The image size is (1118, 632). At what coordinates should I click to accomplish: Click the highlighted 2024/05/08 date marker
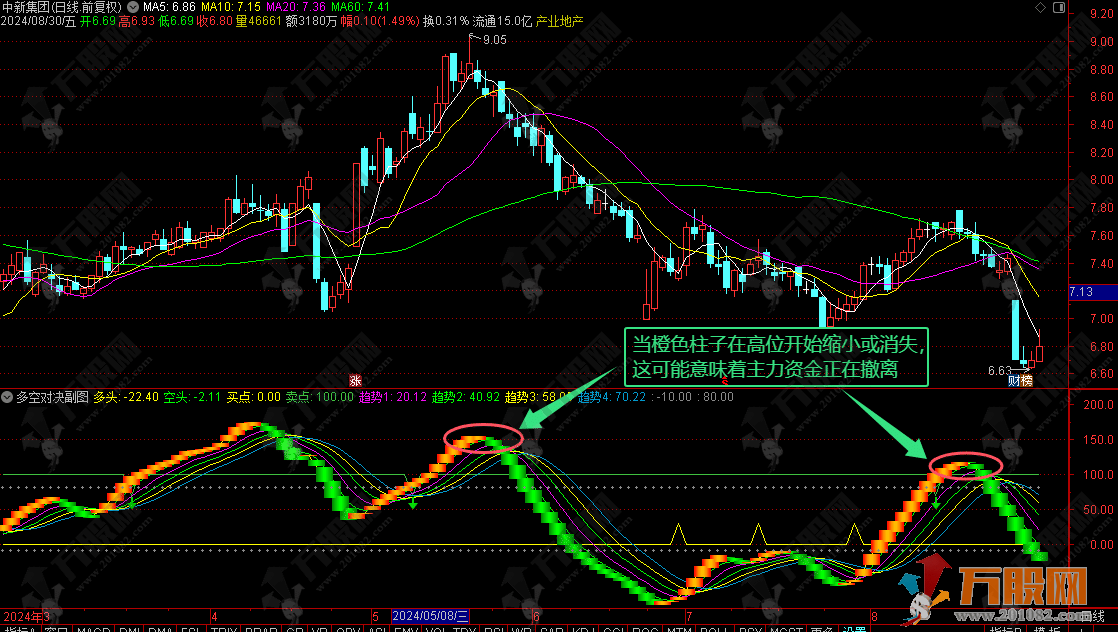click(x=431, y=616)
